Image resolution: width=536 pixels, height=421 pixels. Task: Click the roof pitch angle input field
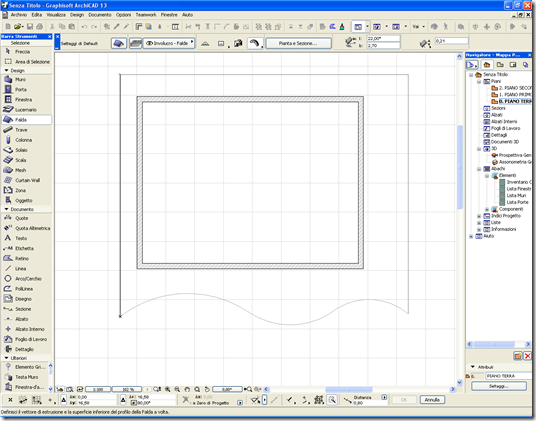[383, 39]
